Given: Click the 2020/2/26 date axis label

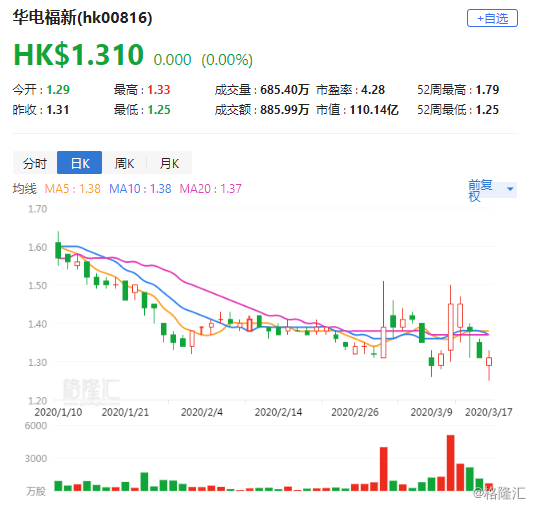Looking at the screenshot, I should coord(355,412).
